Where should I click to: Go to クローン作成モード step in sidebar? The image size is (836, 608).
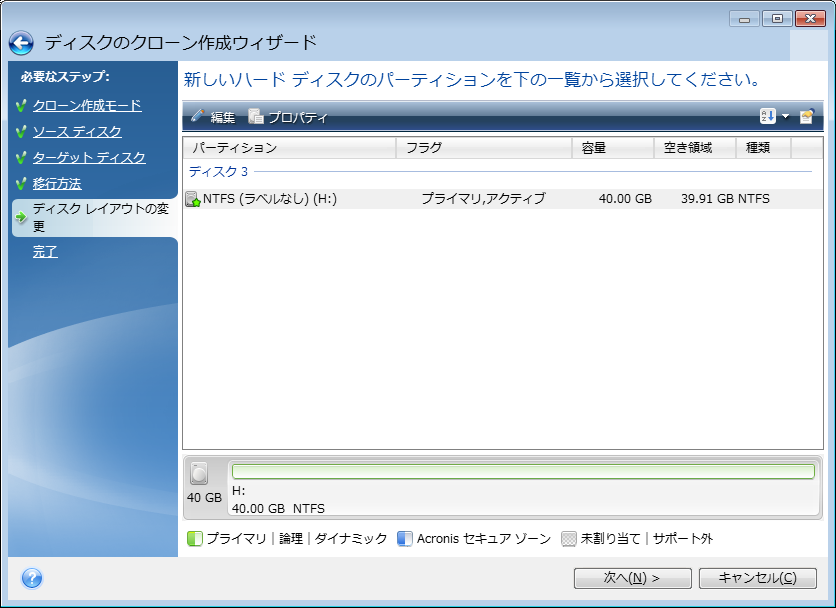click(87, 106)
